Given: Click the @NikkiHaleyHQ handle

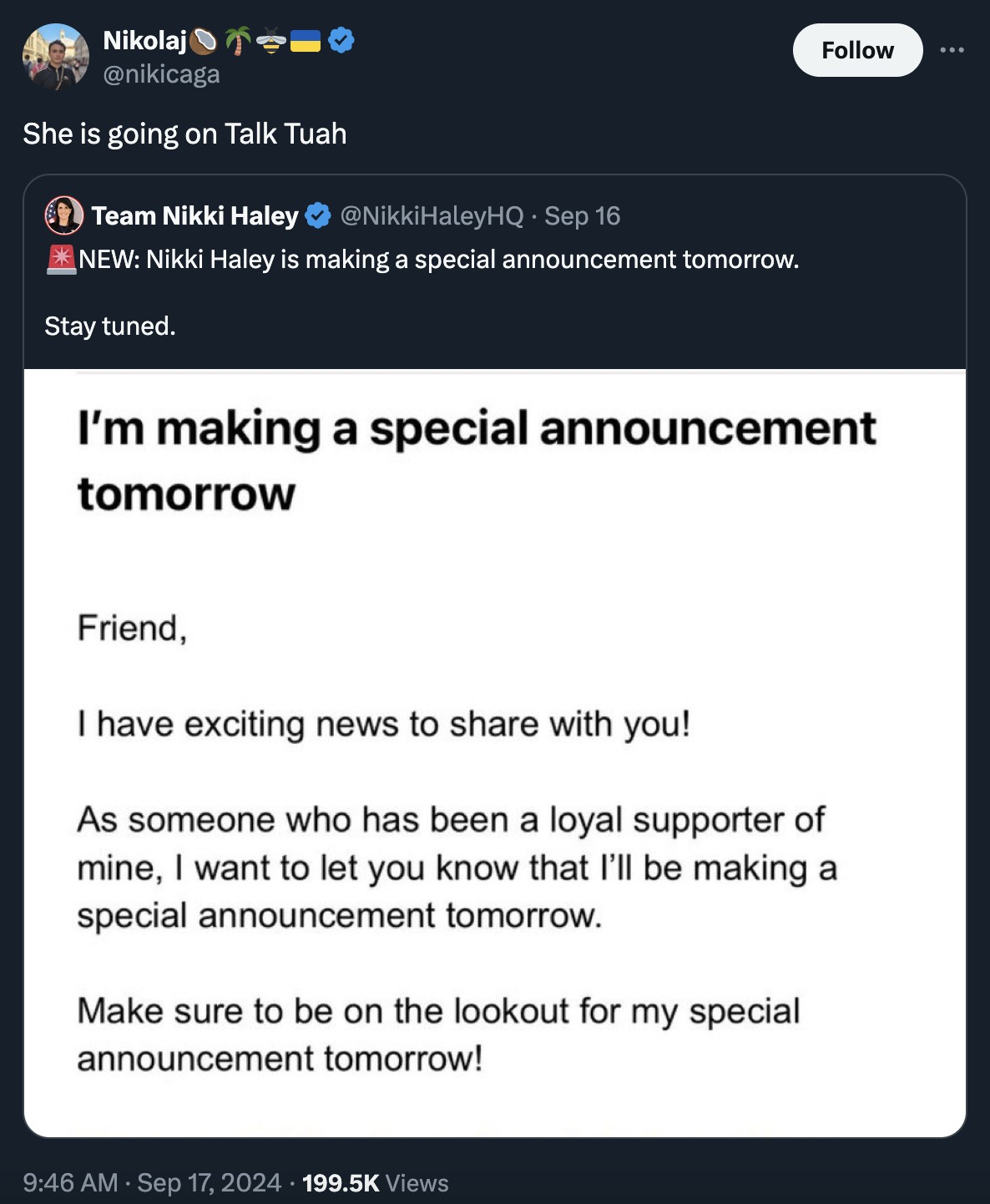Looking at the screenshot, I should [432, 216].
